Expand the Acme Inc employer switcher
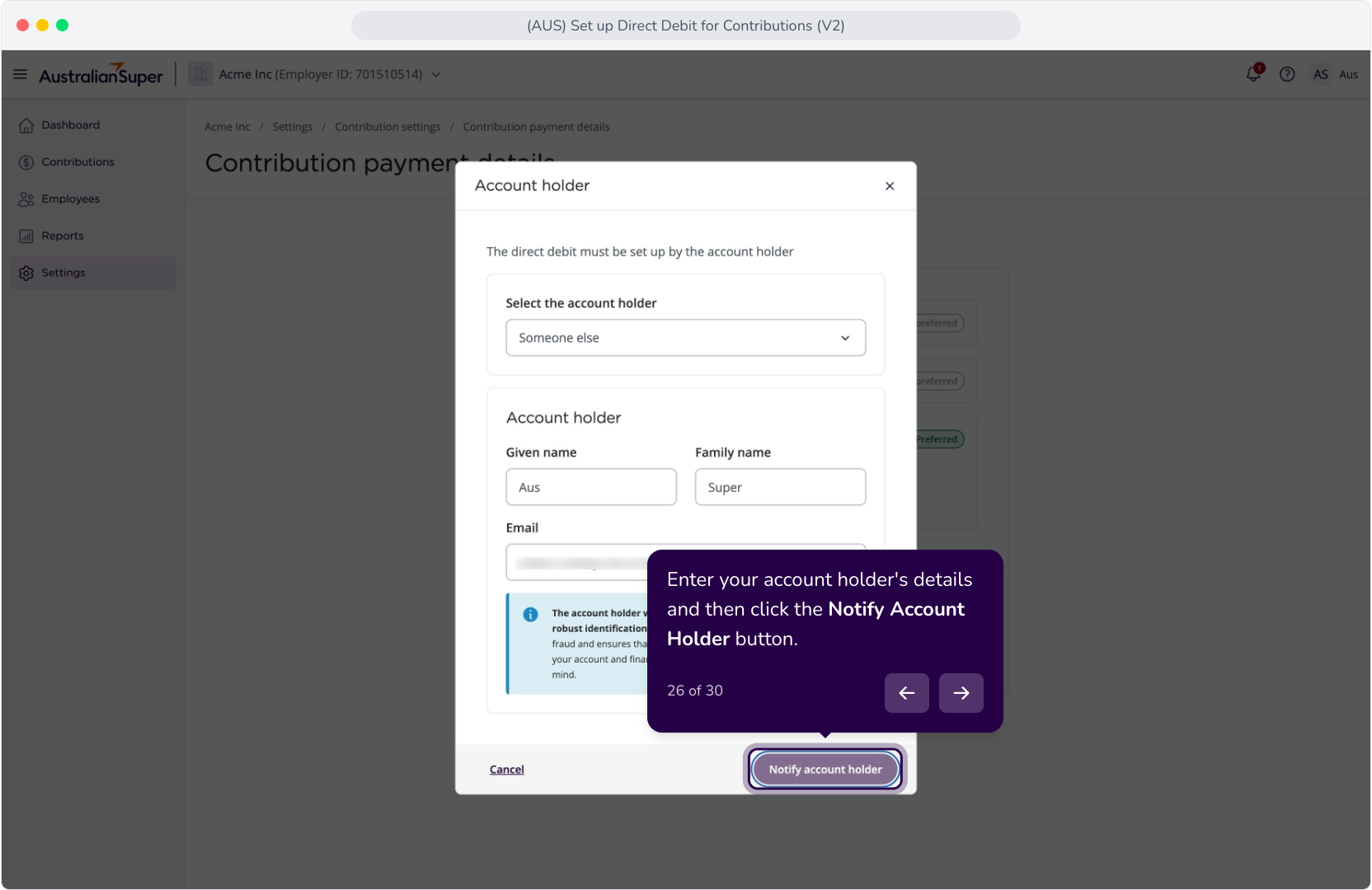The width and height of the screenshot is (1372, 890). tap(436, 74)
